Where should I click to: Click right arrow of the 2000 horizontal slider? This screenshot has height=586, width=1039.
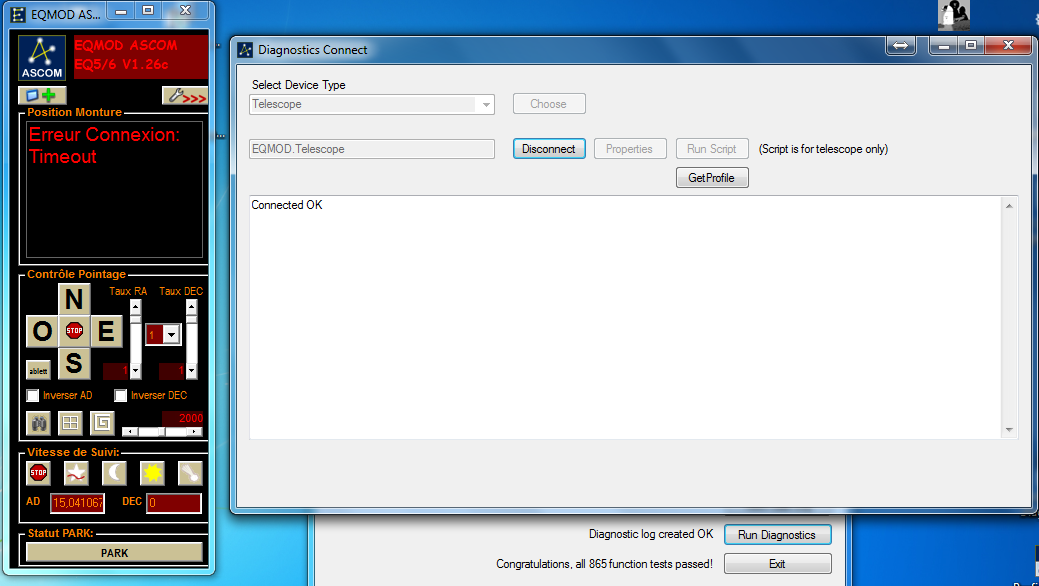point(194,432)
